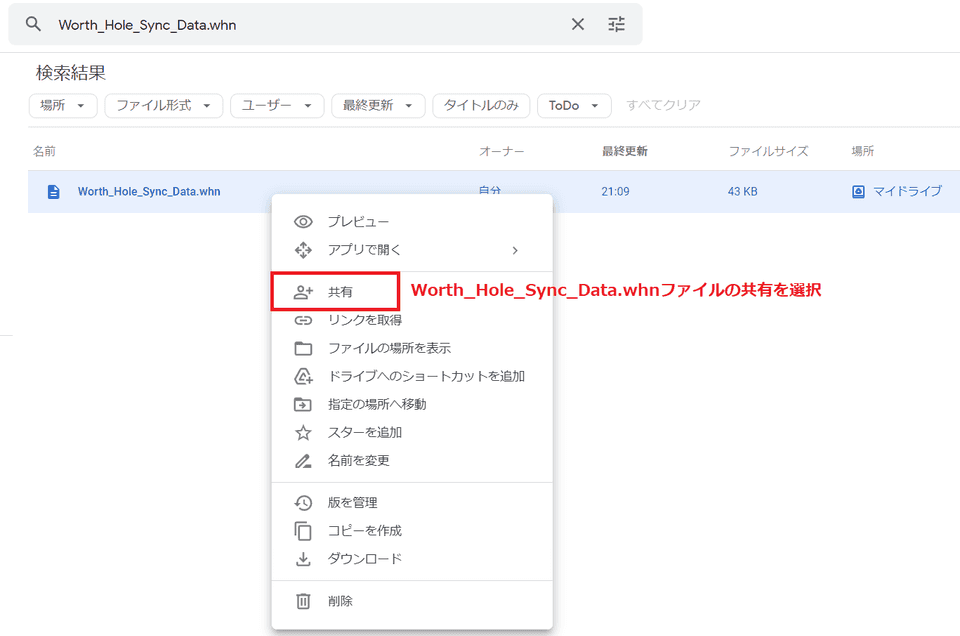Toggle the タイトルのみ filter chip
Screen dimensions: 960x636
[481, 106]
